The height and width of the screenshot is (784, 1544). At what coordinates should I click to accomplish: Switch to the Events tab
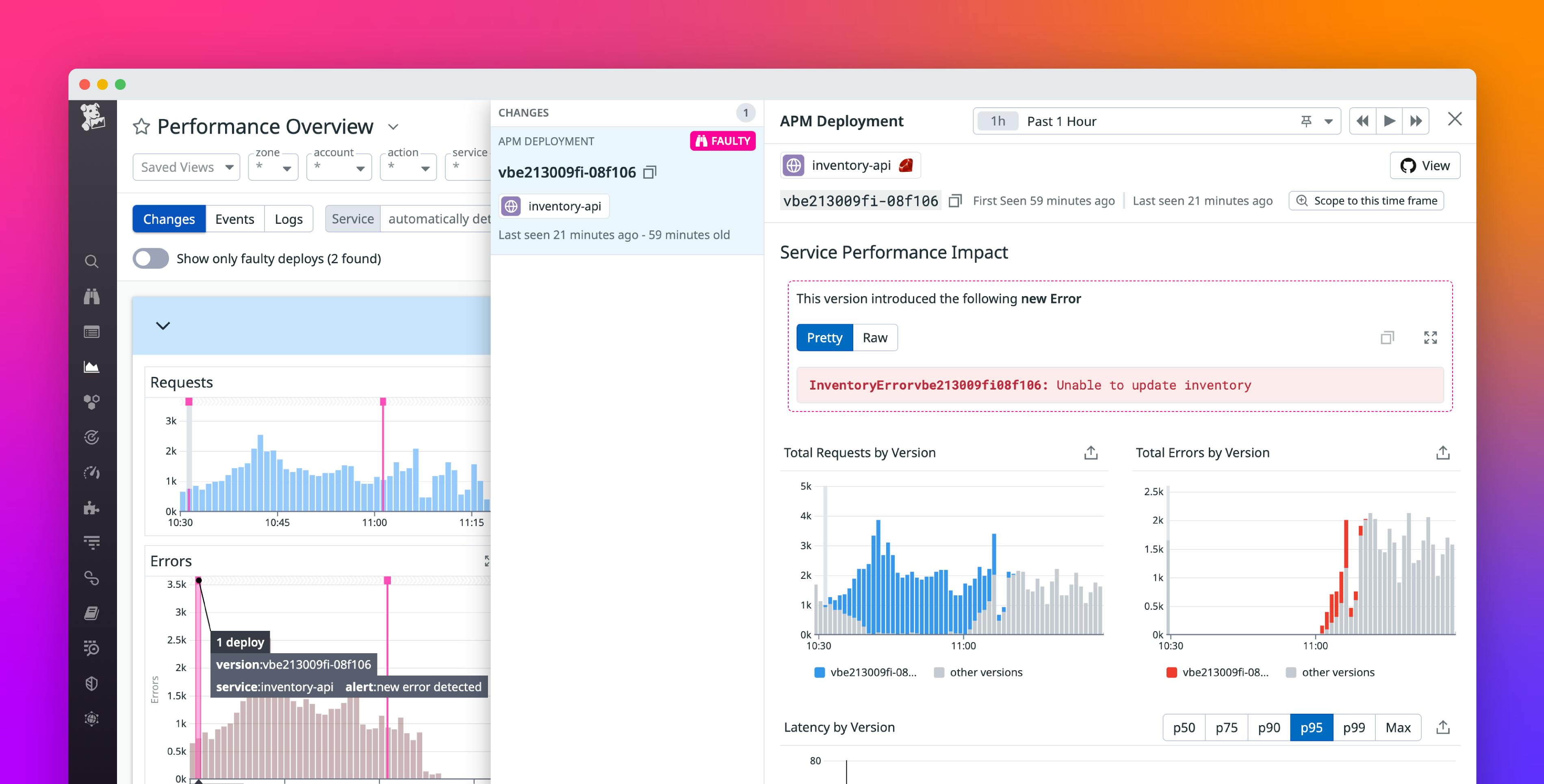pyautogui.click(x=235, y=218)
